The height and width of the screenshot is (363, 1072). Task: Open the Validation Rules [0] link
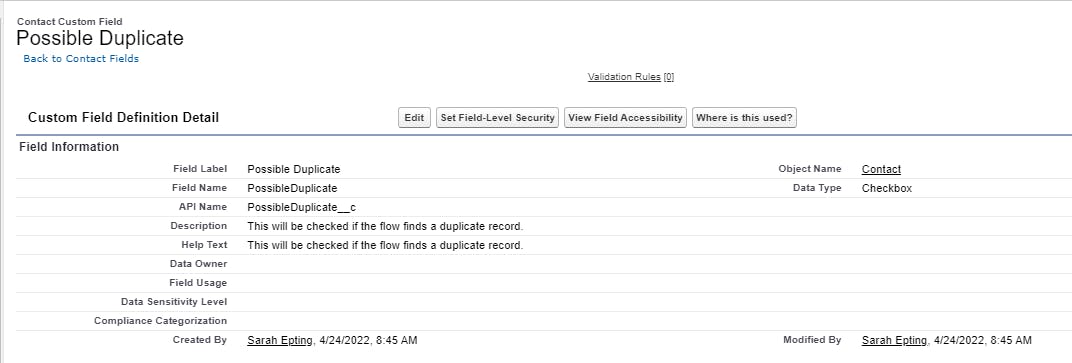tap(631, 77)
